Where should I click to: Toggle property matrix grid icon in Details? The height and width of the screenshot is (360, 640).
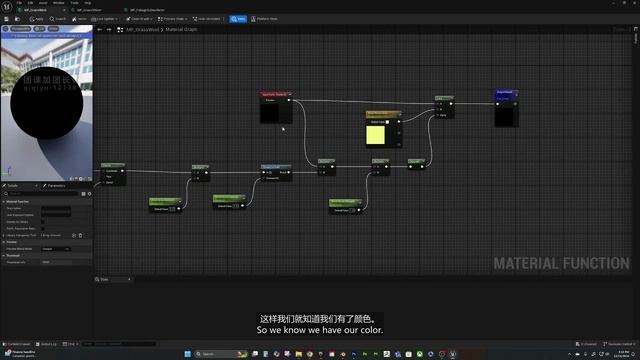pyautogui.click(x=83, y=194)
